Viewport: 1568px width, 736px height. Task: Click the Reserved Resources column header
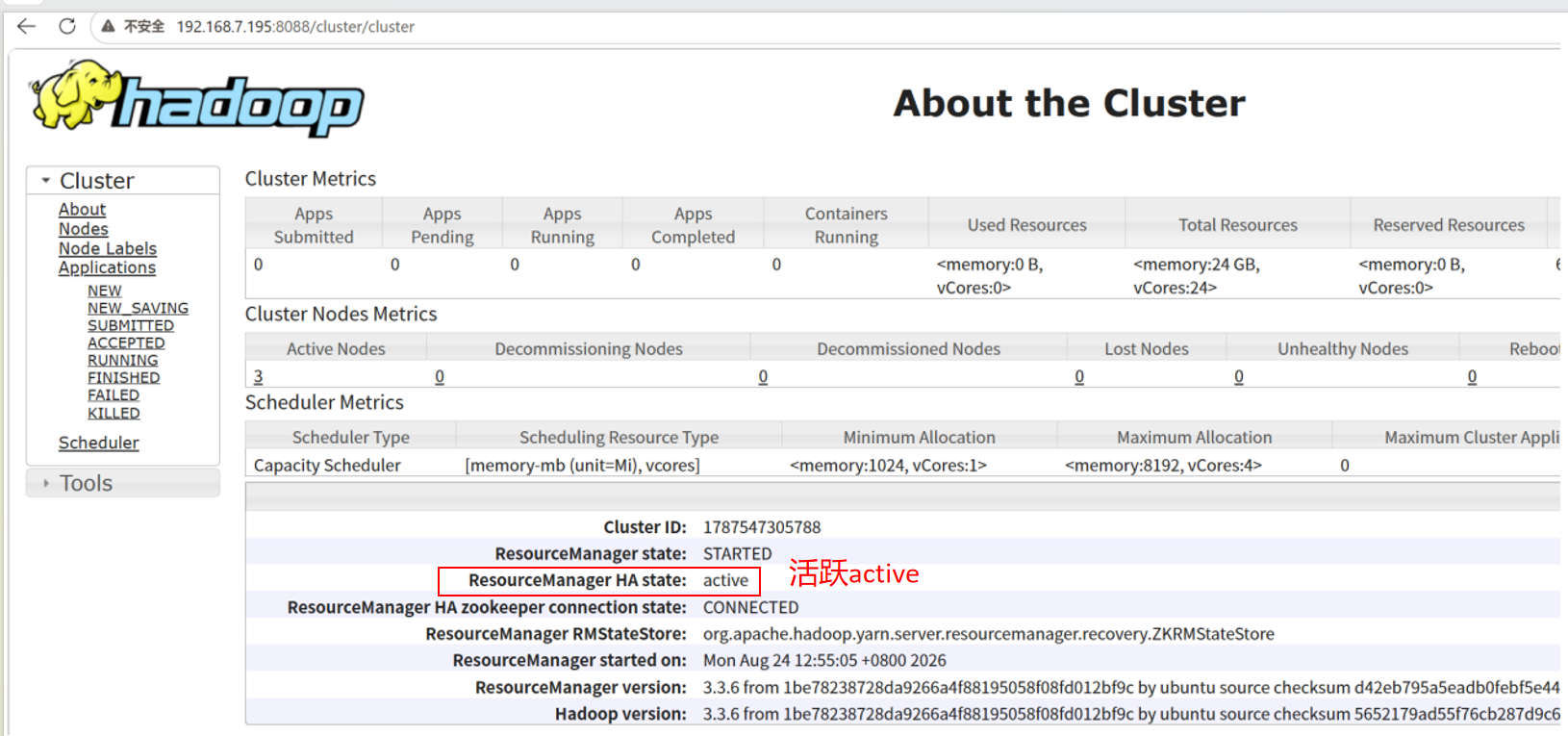[1449, 225]
